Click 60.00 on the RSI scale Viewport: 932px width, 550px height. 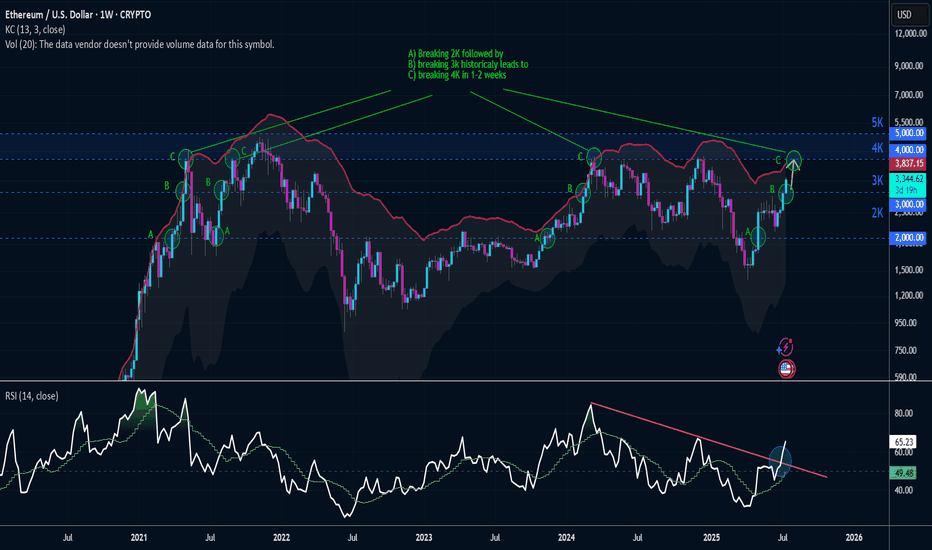(903, 452)
